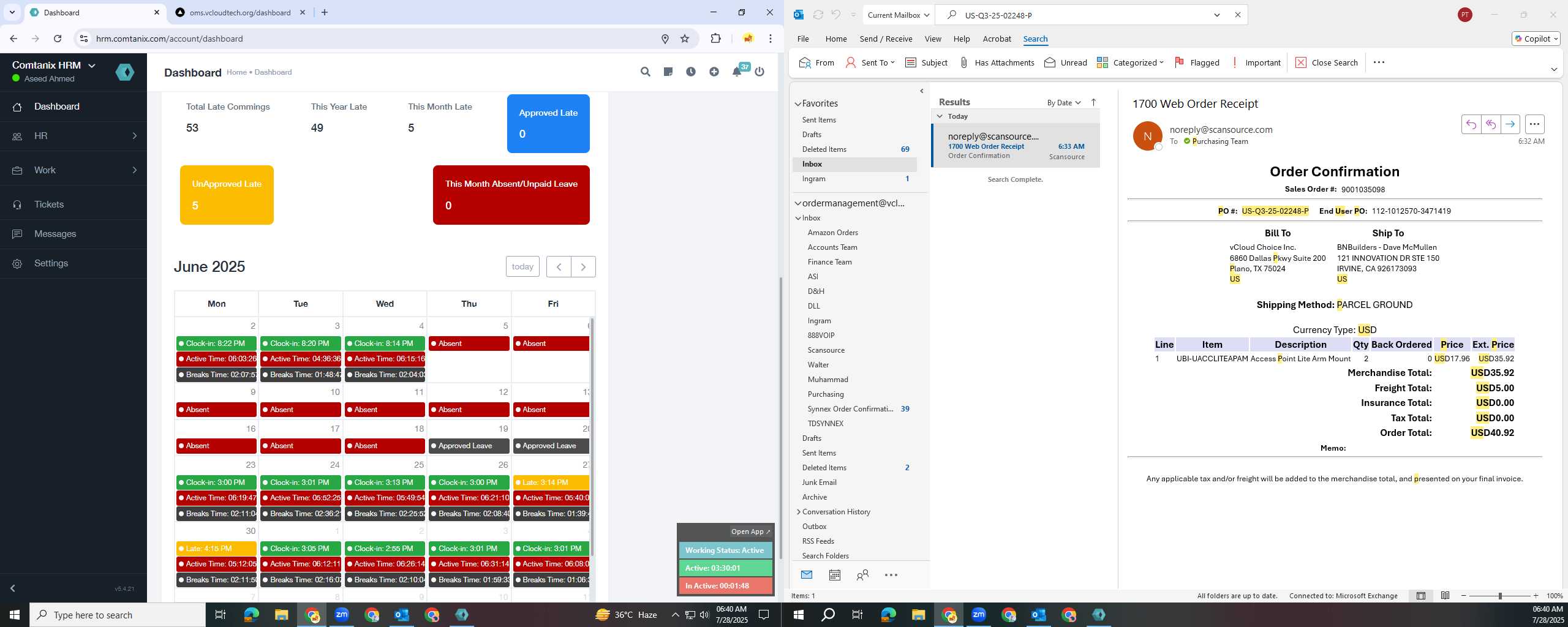Click the power logout icon in HRM

[x=759, y=72]
